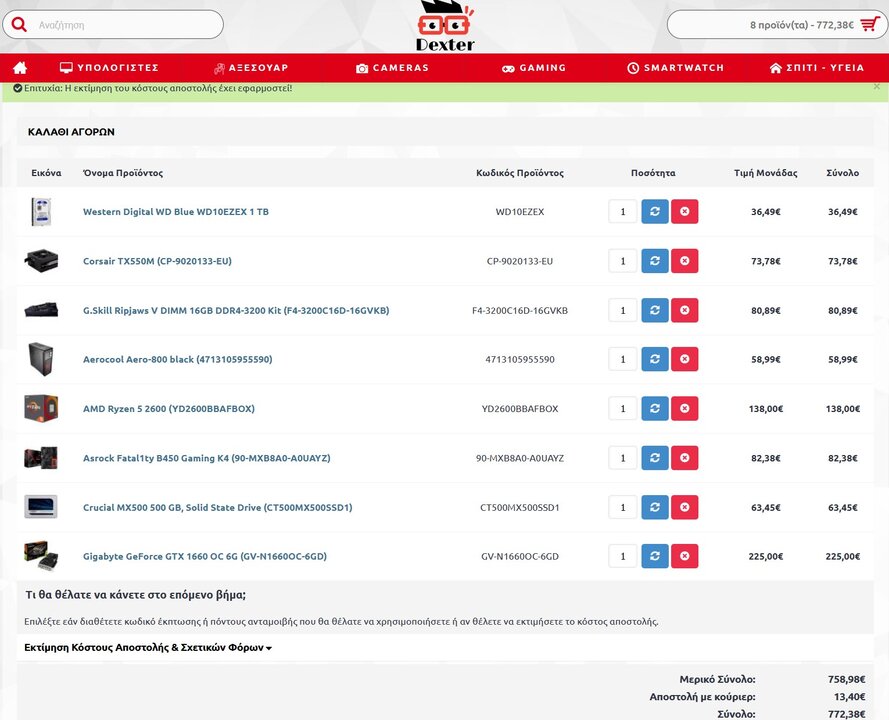Remove Aerocool Aero-800 from cart

pyautogui.click(x=684, y=359)
